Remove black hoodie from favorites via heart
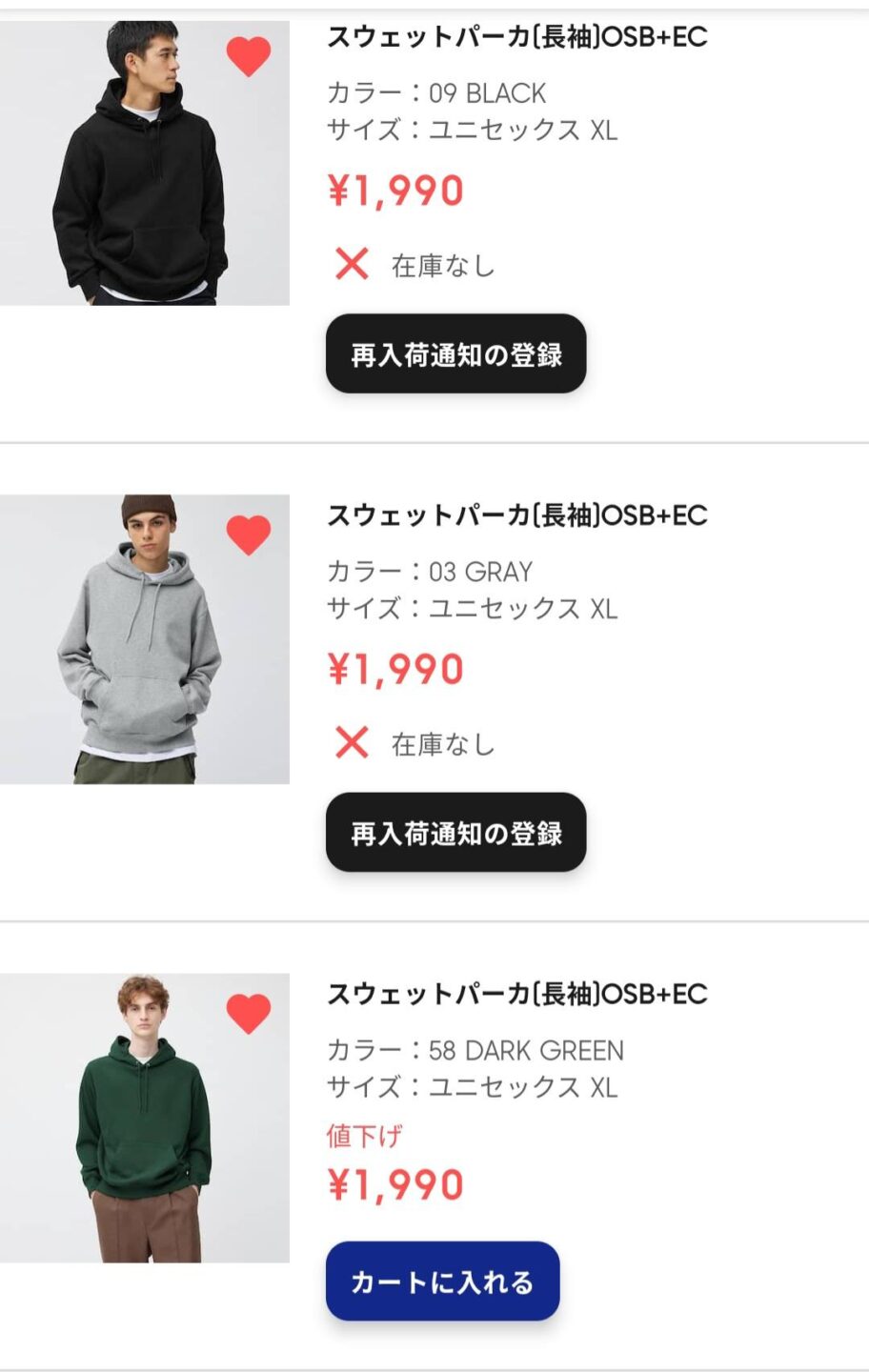The width and height of the screenshot is (869, 1372). pos(249,56)
